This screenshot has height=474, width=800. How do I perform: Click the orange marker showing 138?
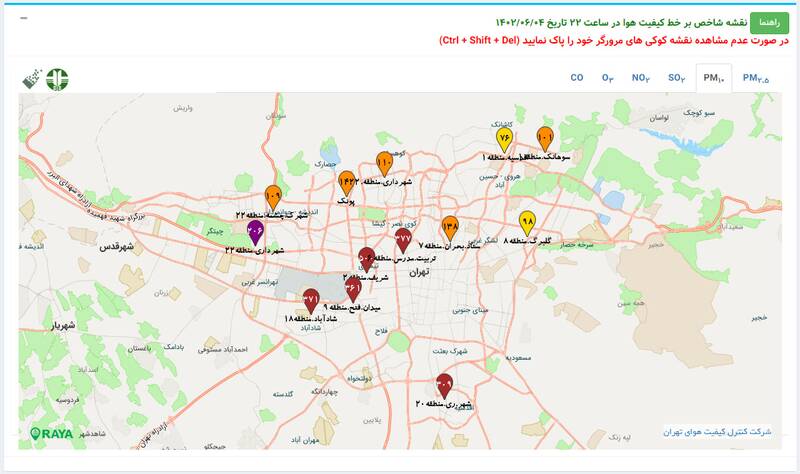coord(450,228)
